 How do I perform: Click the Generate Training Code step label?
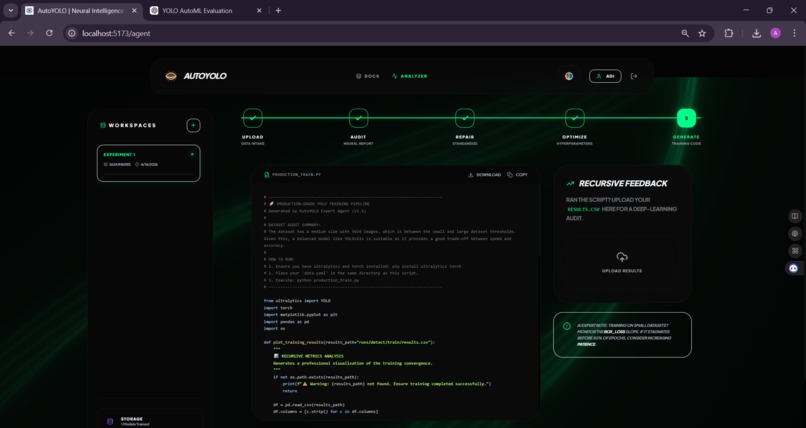click(686, 140)
